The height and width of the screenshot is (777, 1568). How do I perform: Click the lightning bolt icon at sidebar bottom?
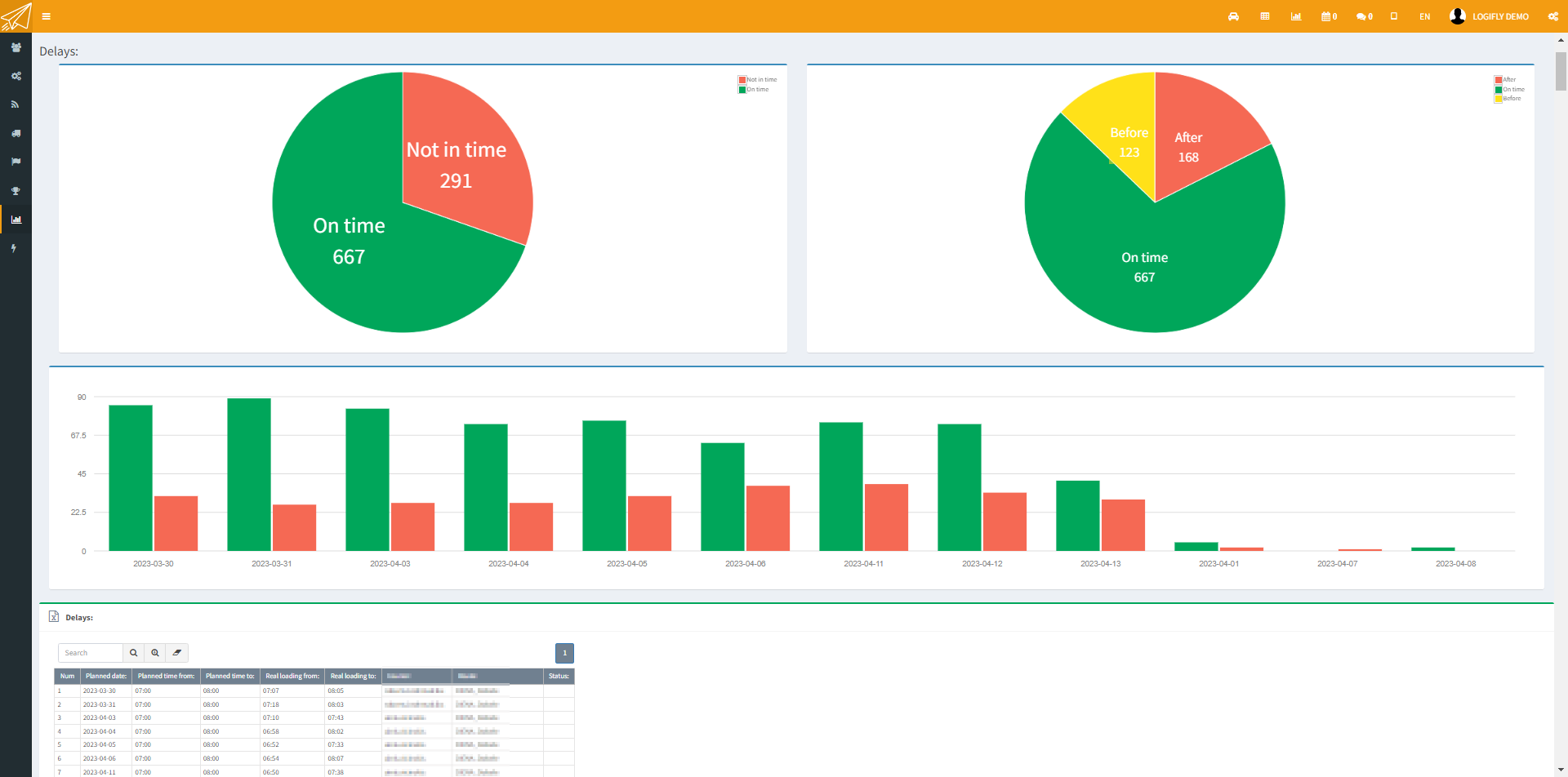16,247
